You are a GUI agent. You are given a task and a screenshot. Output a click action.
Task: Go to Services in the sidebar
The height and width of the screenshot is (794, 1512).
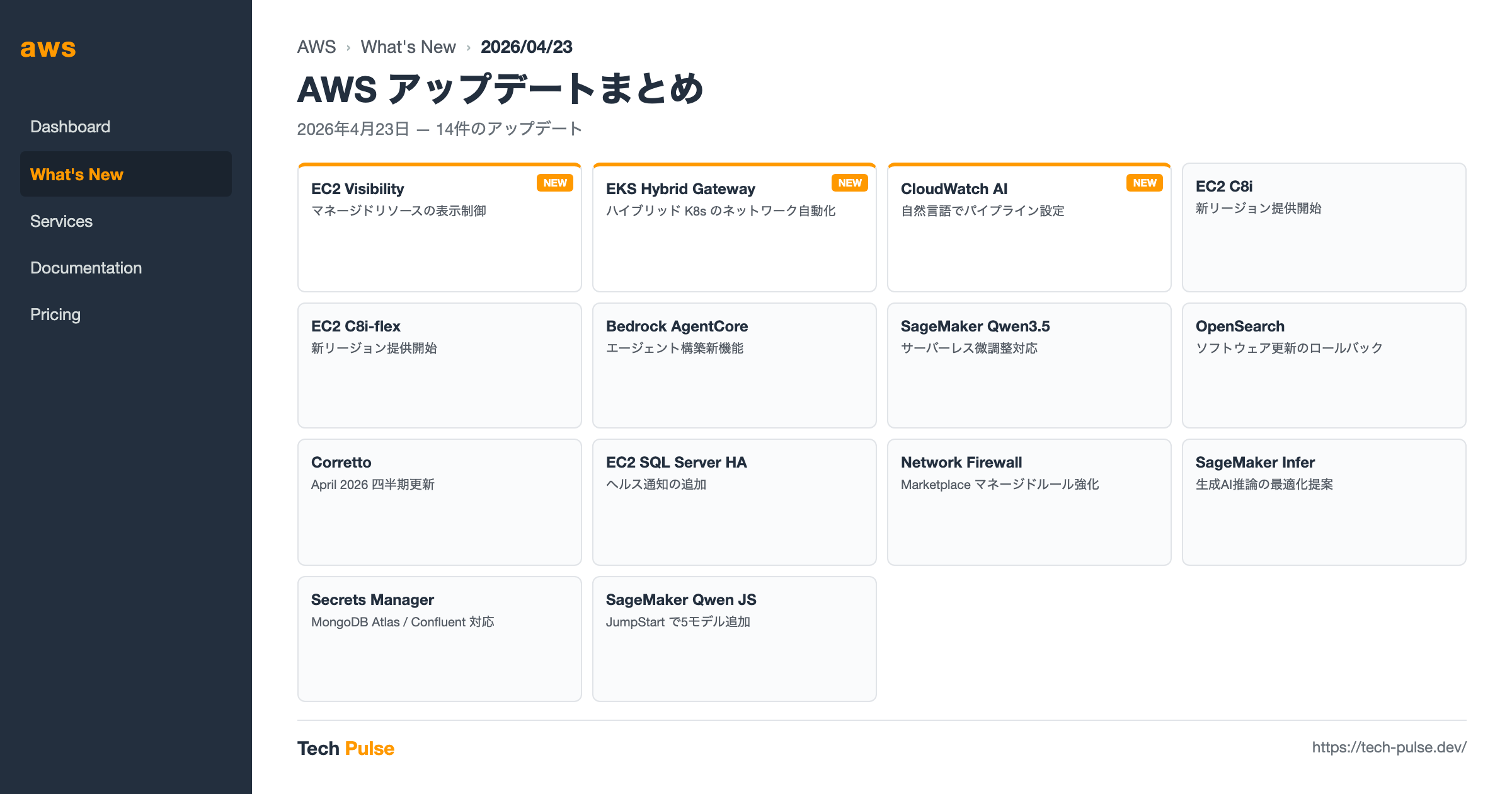coord(126,221)
